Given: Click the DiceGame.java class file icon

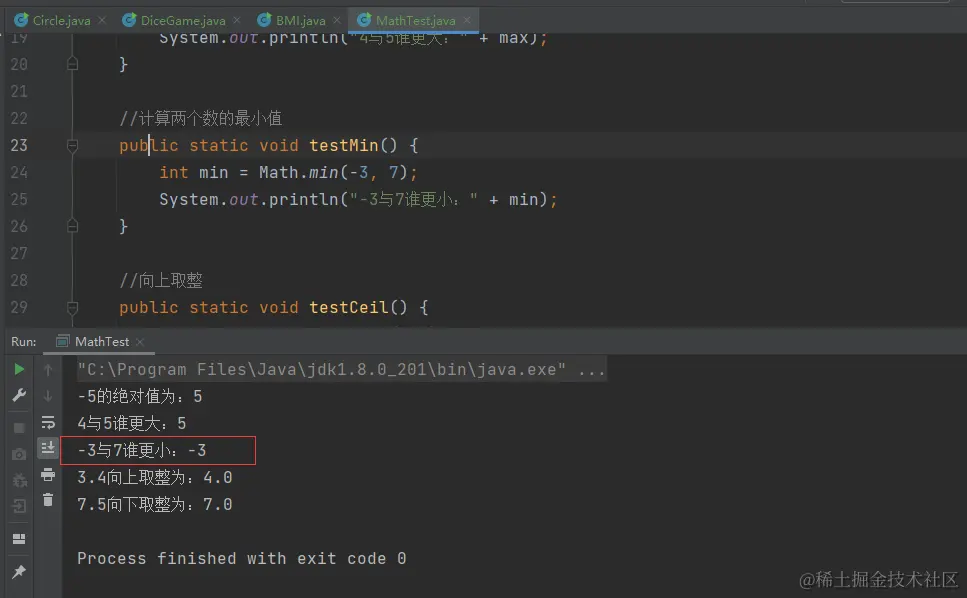Looking at the screenshot, I should click(x=129, y=20).
